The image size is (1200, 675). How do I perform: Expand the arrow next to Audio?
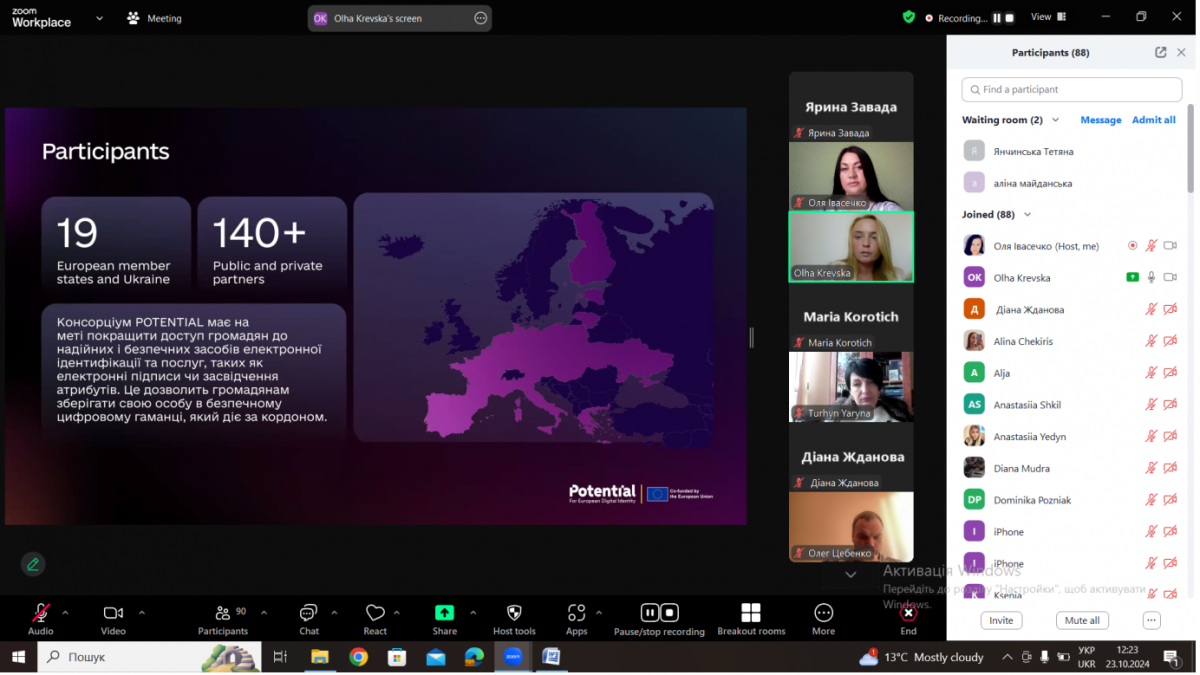[x=66, y=612]
